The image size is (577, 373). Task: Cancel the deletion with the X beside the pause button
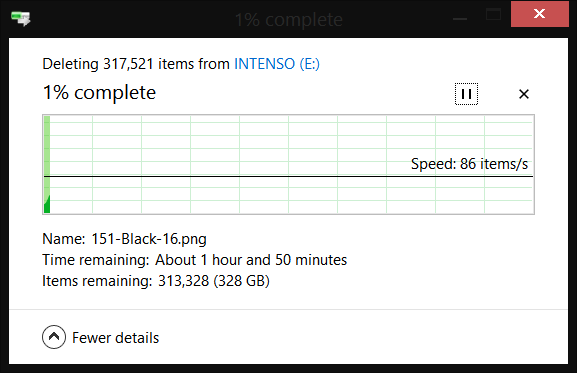coord(524,94)
